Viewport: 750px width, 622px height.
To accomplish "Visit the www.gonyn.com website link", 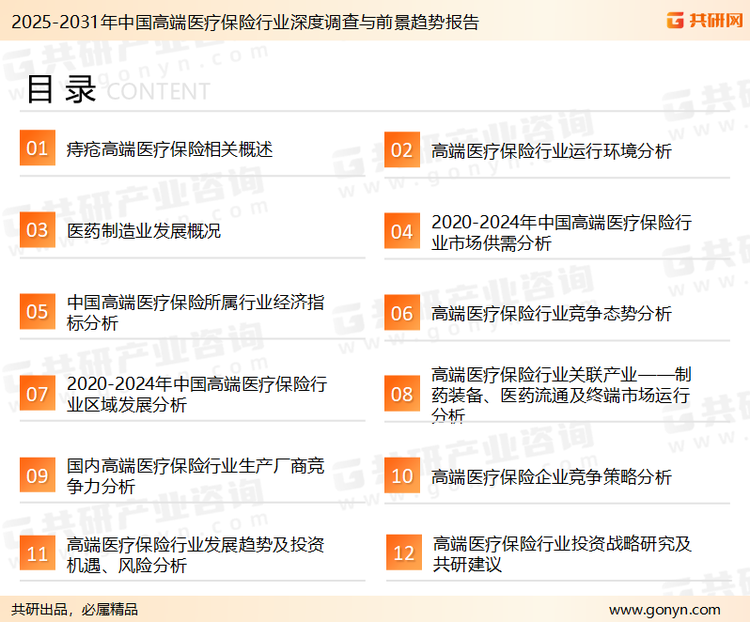I will click(664, 609).
